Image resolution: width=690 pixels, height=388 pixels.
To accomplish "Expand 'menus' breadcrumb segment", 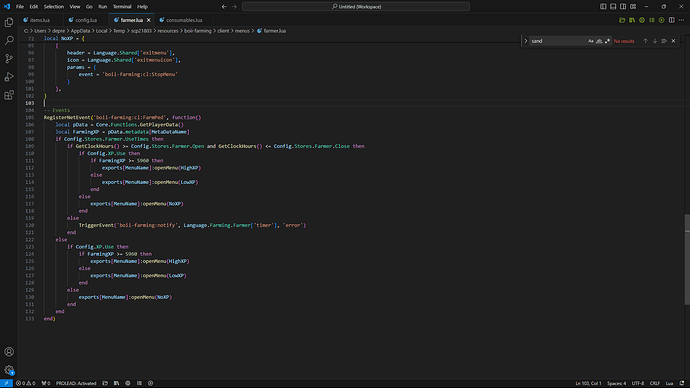I will coord(242,31).
